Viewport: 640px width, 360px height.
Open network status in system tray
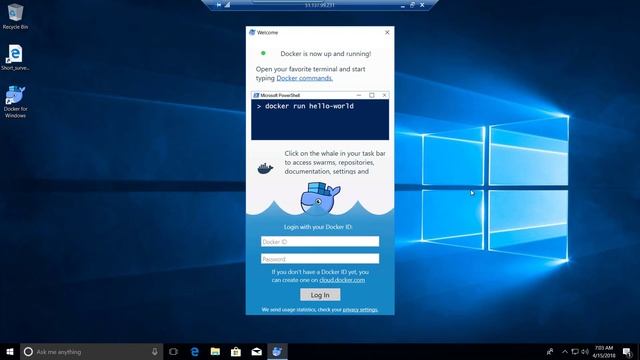pos(575,351)
